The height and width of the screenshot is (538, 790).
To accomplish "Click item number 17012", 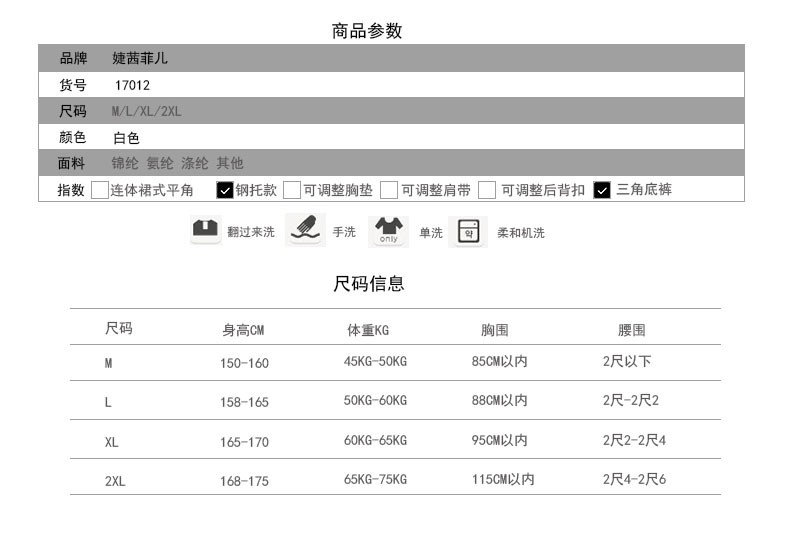I will pos(131,85).
